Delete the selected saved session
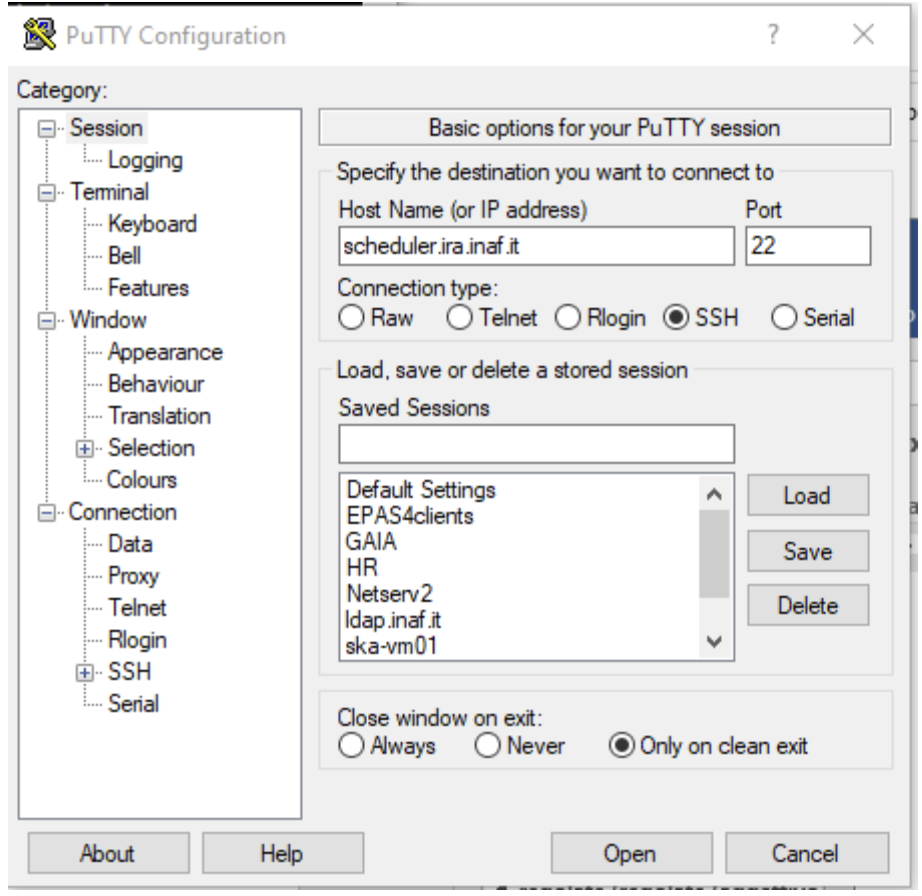922x896 pixels. point(808,606)
